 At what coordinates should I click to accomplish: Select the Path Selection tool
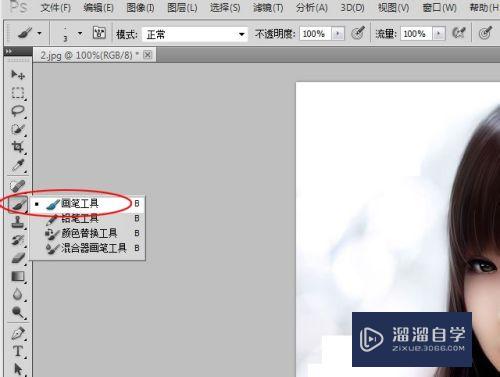(x=18, y=369)
